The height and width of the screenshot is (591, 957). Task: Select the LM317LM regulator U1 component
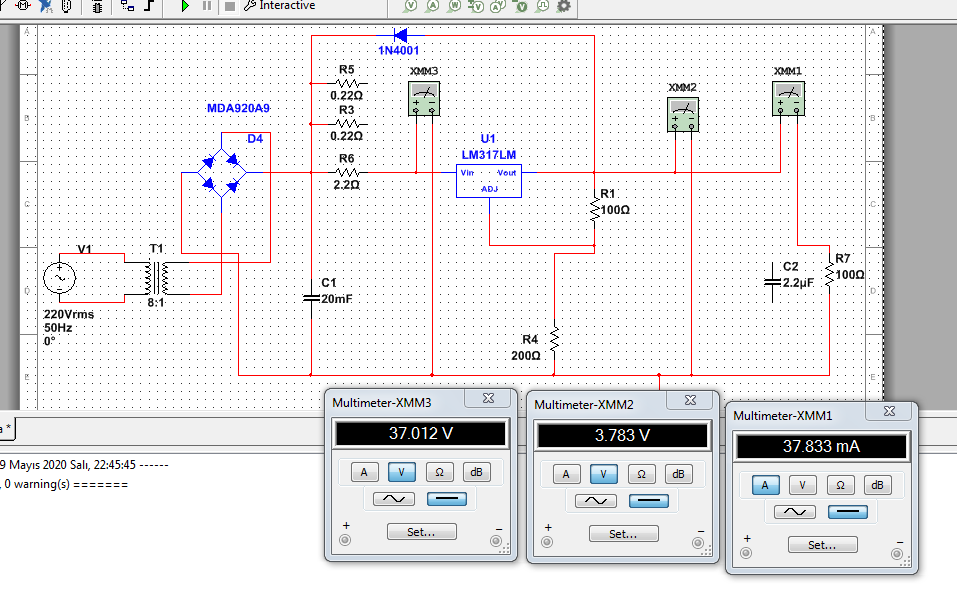pyautogui.click(x=489, y=180)
